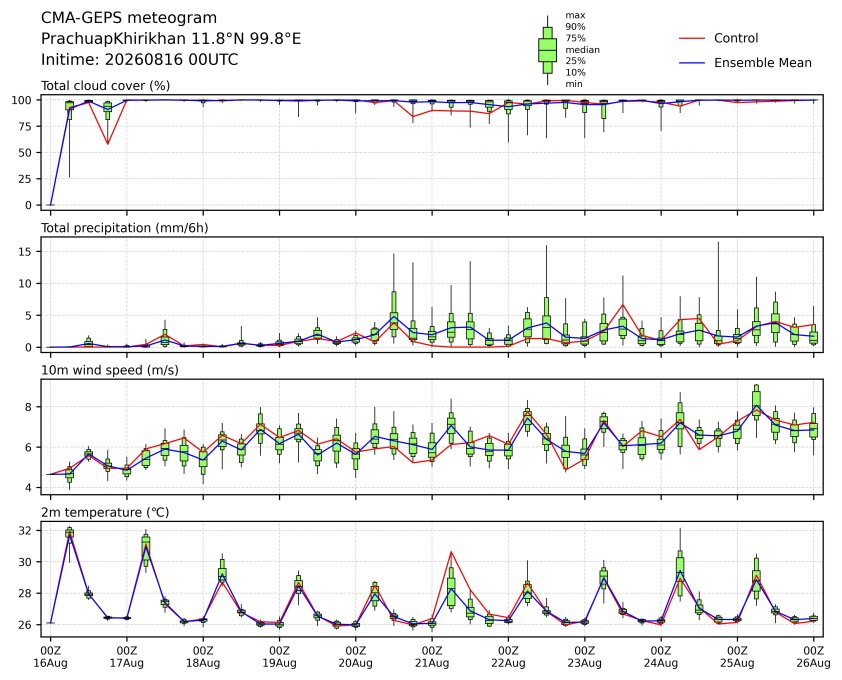
Task: Click the '10%' label in box-plot legend
Action: point(575,72)
